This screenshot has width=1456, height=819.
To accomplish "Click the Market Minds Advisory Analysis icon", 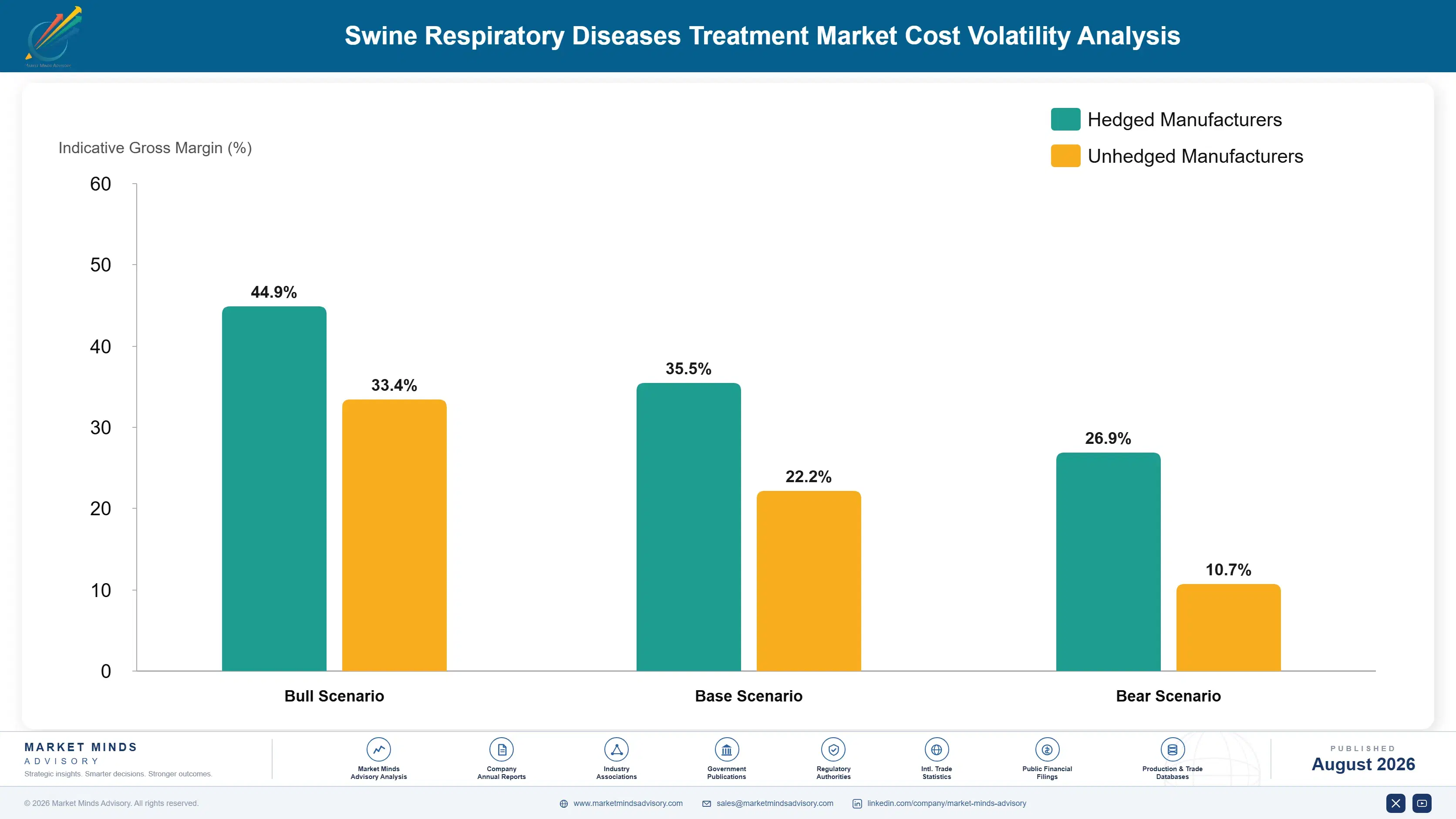I will coord(379,749).
